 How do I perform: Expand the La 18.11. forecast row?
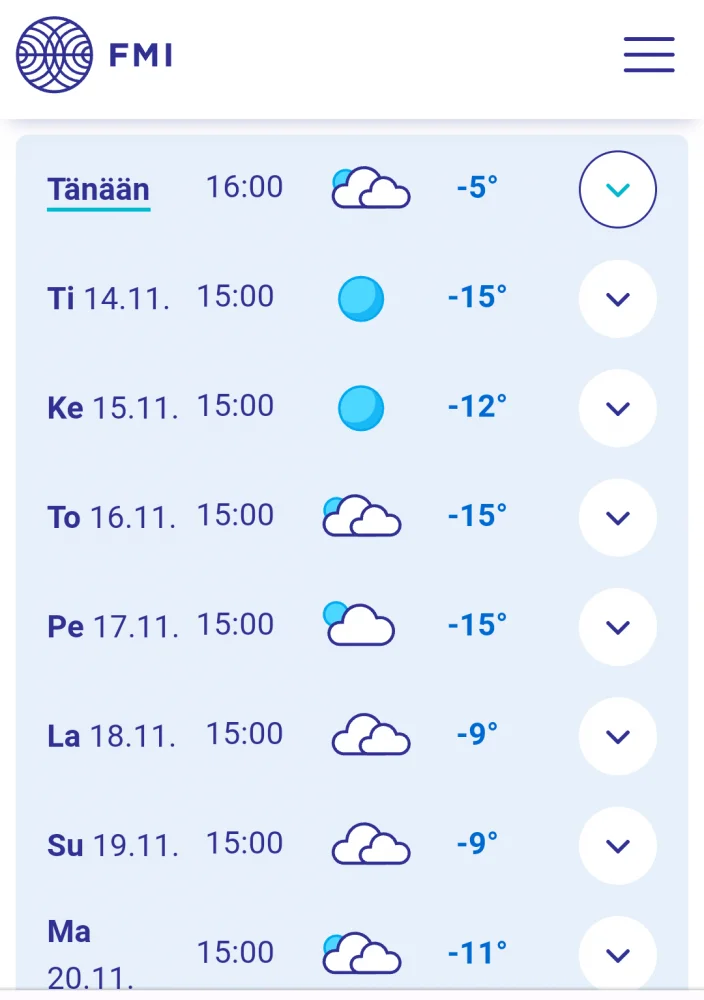618,736
